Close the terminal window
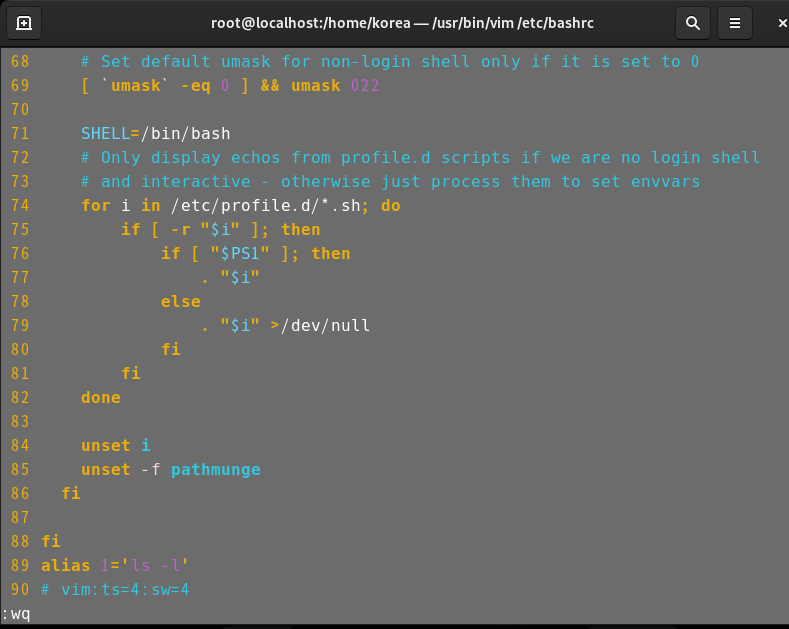The width and height of the screenshot is (789, 629). (782, 23)
